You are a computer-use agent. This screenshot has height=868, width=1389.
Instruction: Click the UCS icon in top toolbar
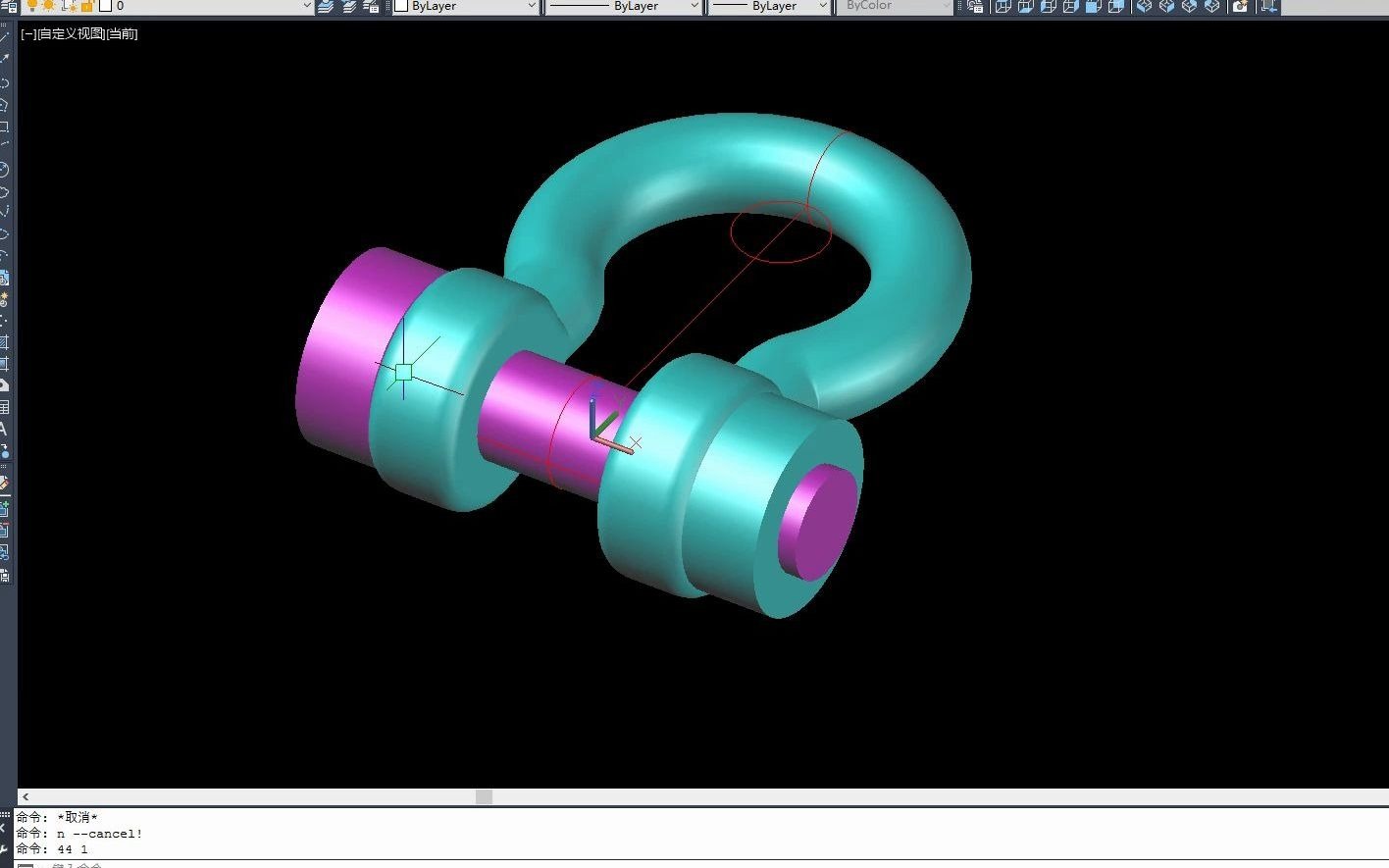click(1268, 6)
